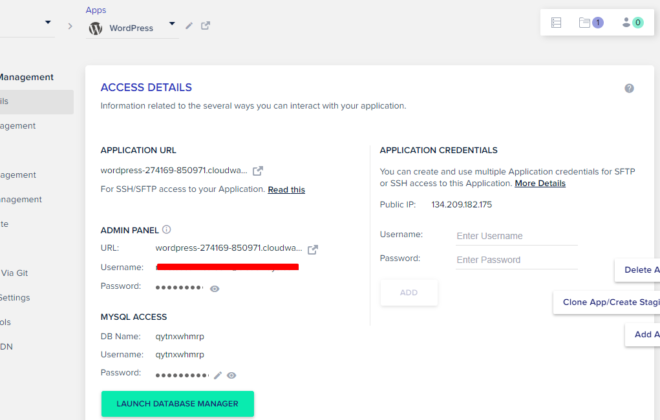The image size is (660, 420).
Task: Click the Public IP 134.209.182.175 value
Action: pyautogui.click(x=461, y=205)
